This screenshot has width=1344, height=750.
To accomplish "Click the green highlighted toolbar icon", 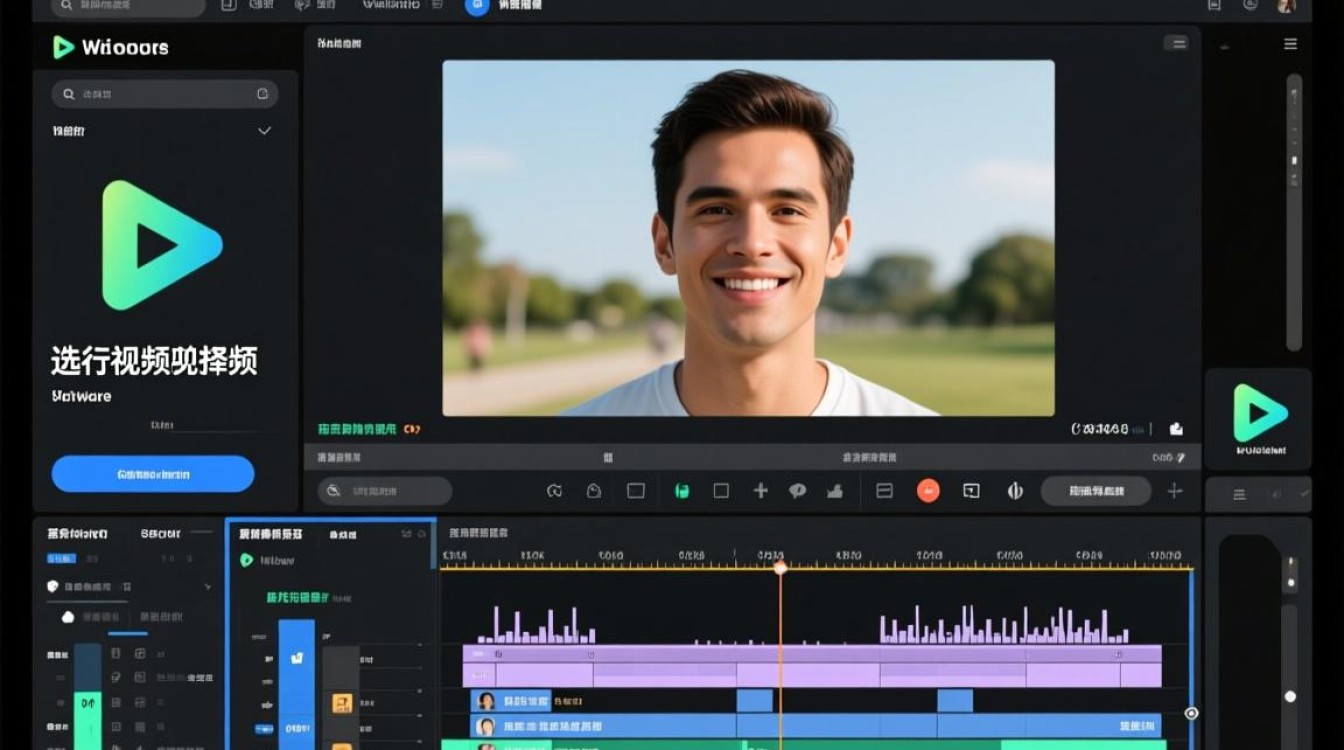I will tap(683, 491).
